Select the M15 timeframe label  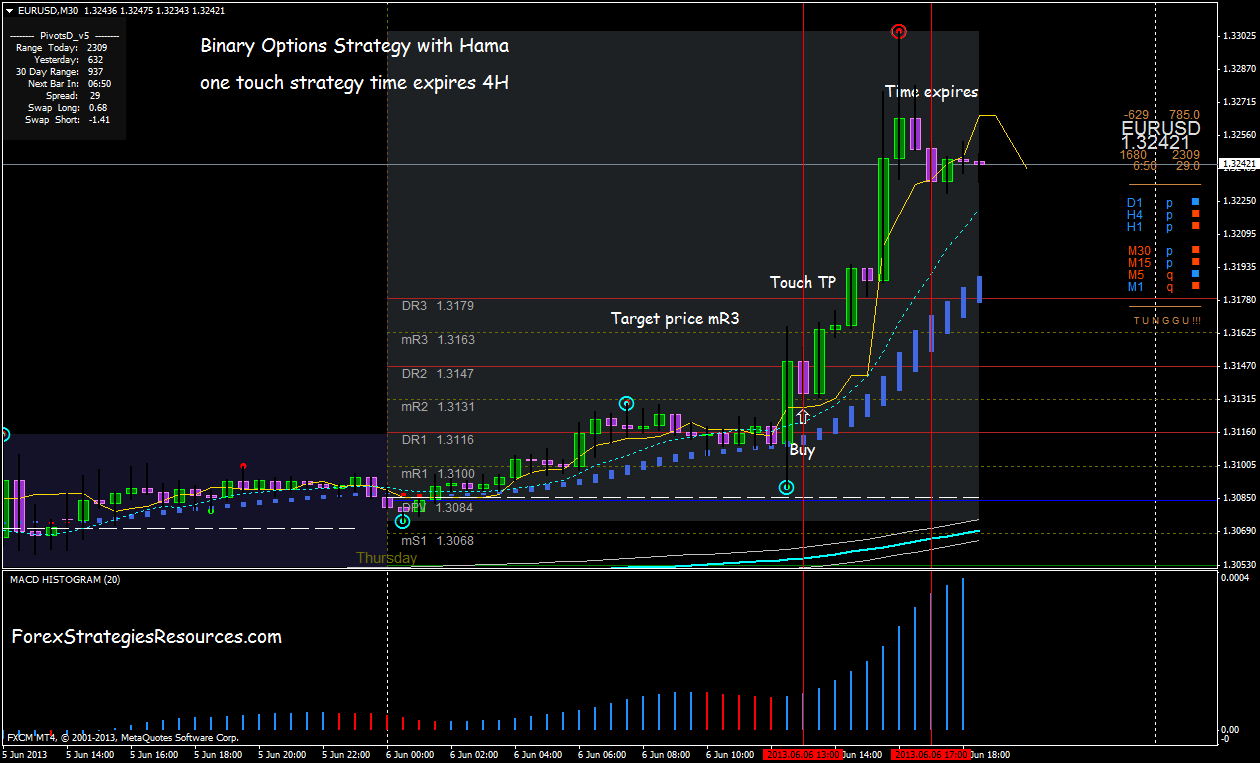(x=1138, y=263)
